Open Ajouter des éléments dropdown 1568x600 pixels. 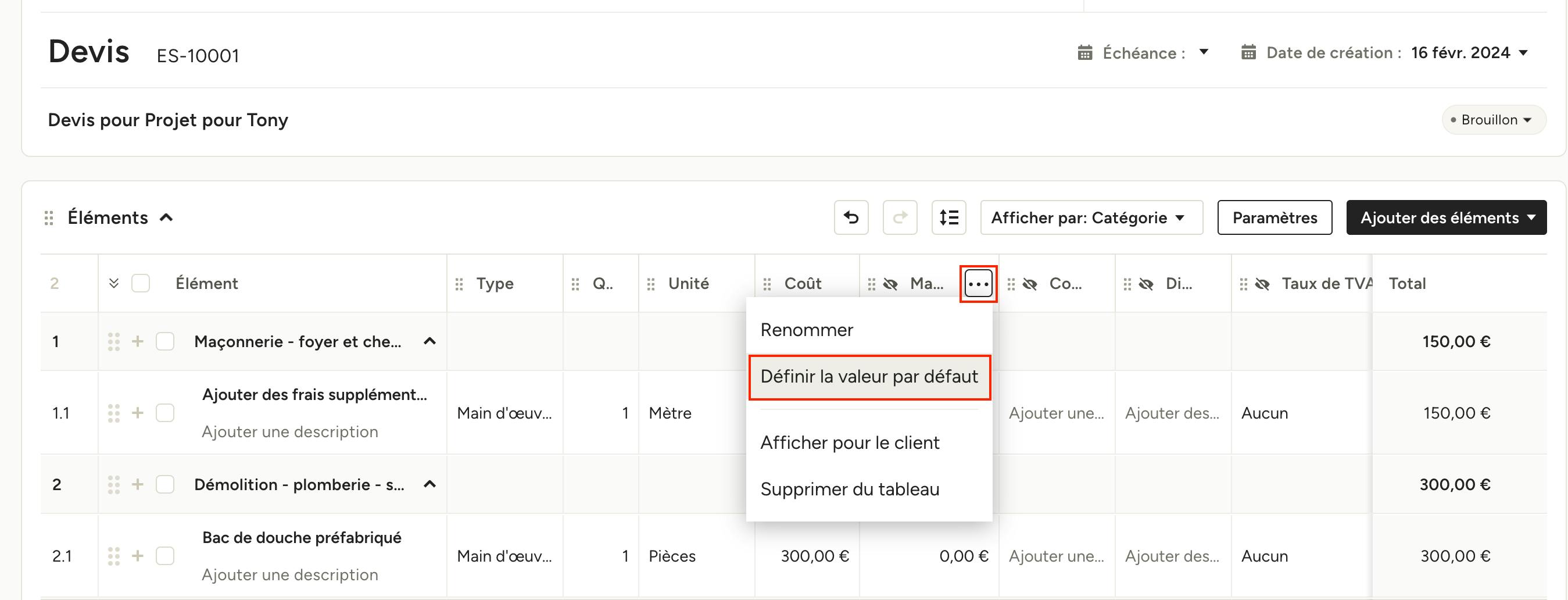1447,217
